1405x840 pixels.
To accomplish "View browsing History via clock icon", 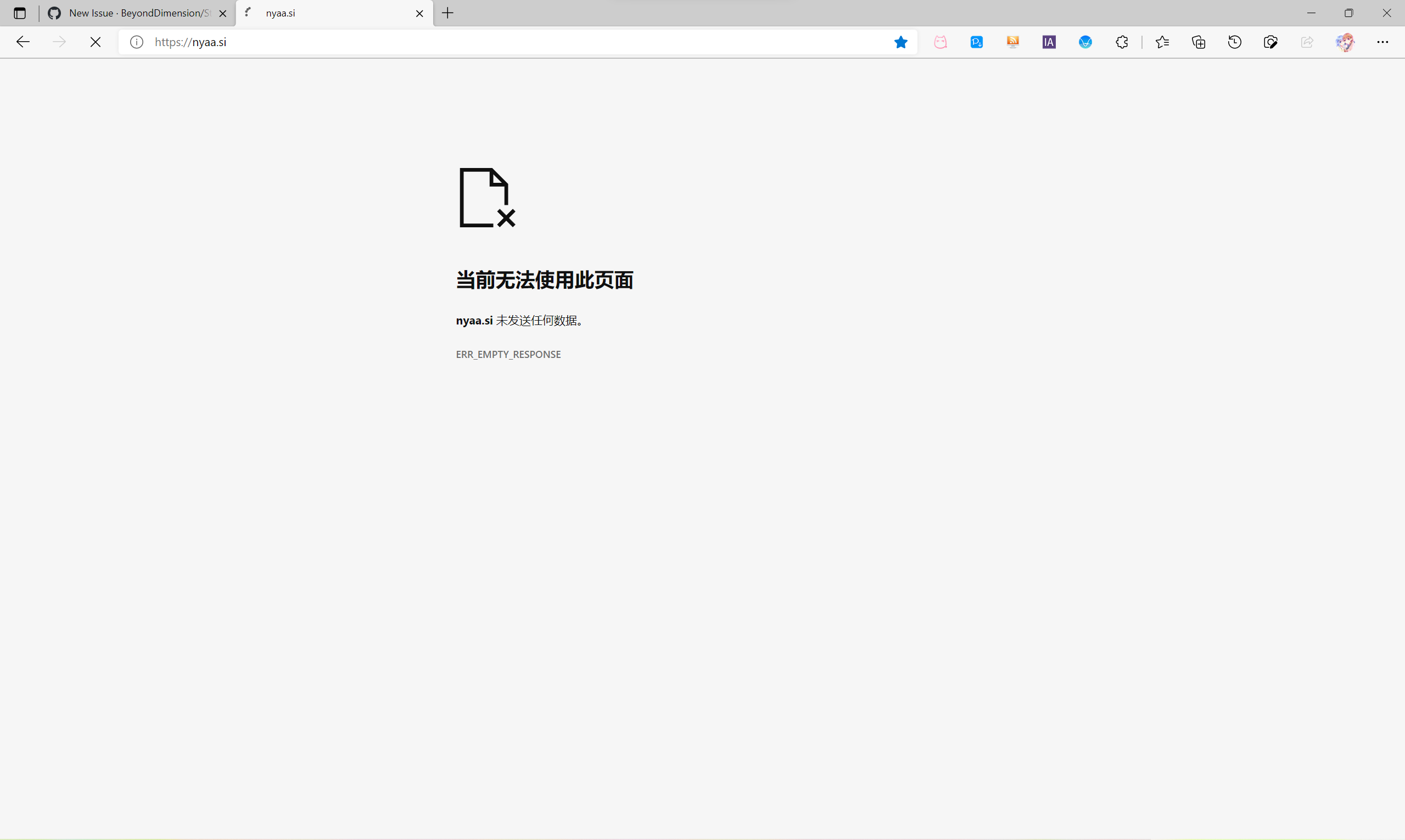I will click(1234, 42).
